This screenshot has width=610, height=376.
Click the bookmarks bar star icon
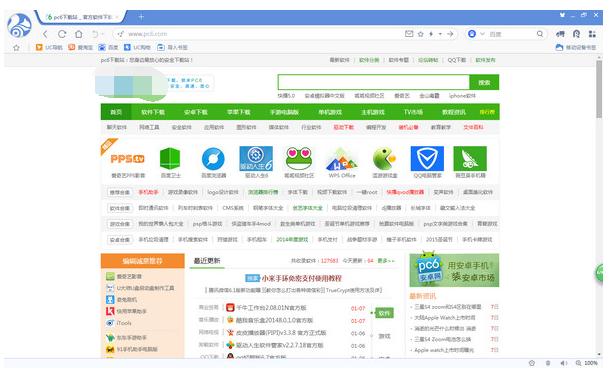pyautogui.click(x=16, y=47)
